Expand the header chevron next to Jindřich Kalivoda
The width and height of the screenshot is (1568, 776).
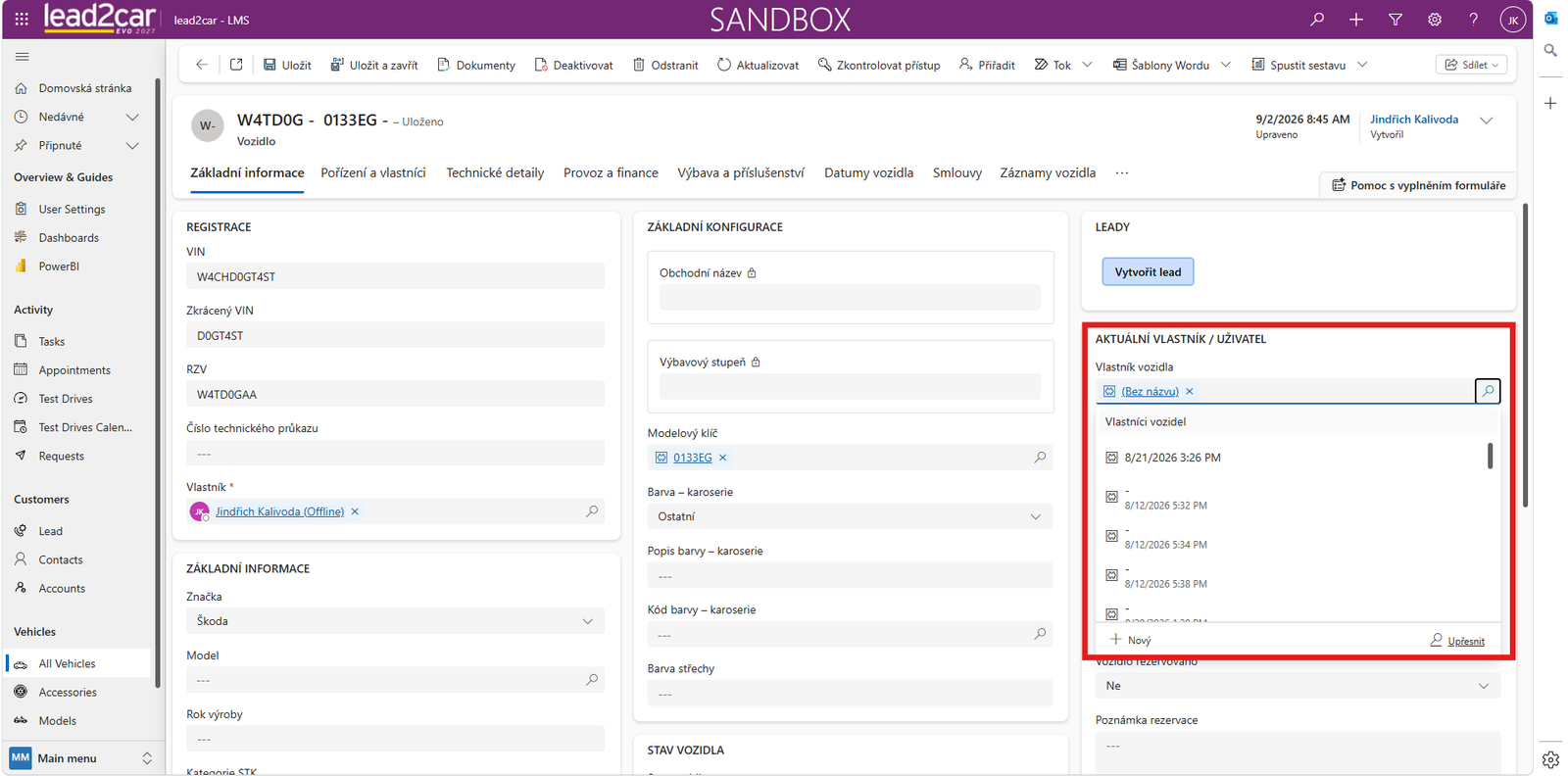point(1486,121)
